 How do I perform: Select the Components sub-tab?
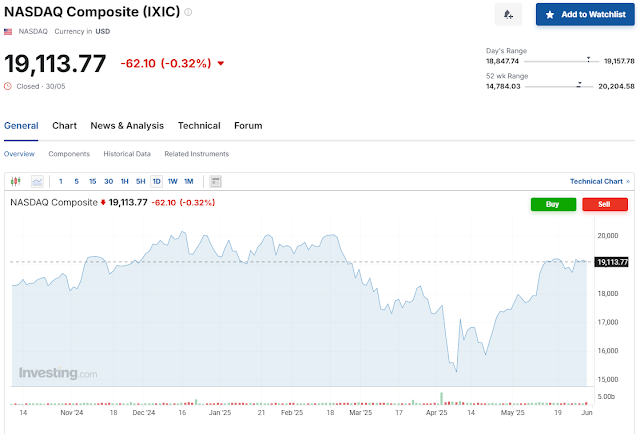tap(69, 154)
